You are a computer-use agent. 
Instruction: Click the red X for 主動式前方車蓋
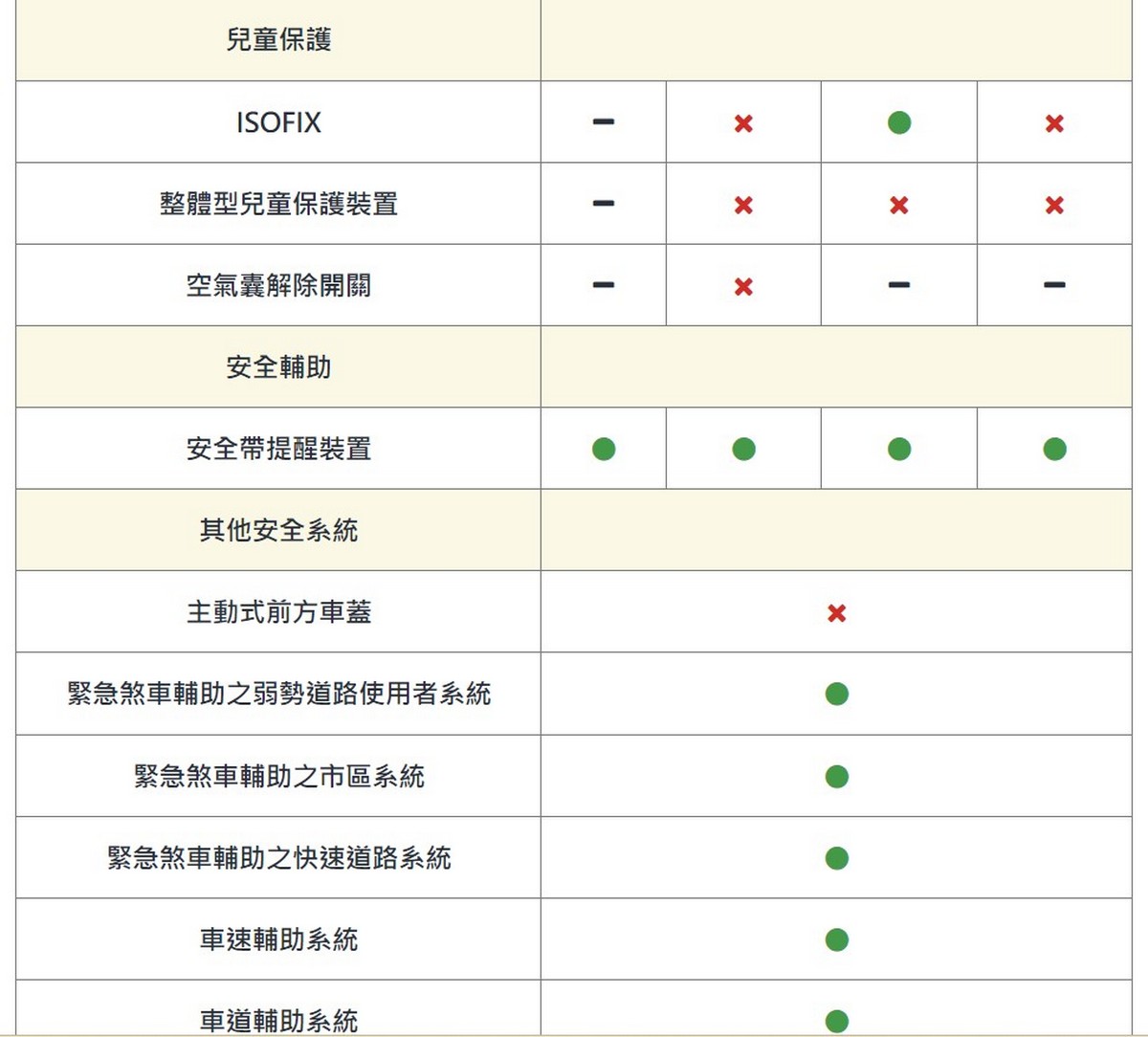point(837,613)
